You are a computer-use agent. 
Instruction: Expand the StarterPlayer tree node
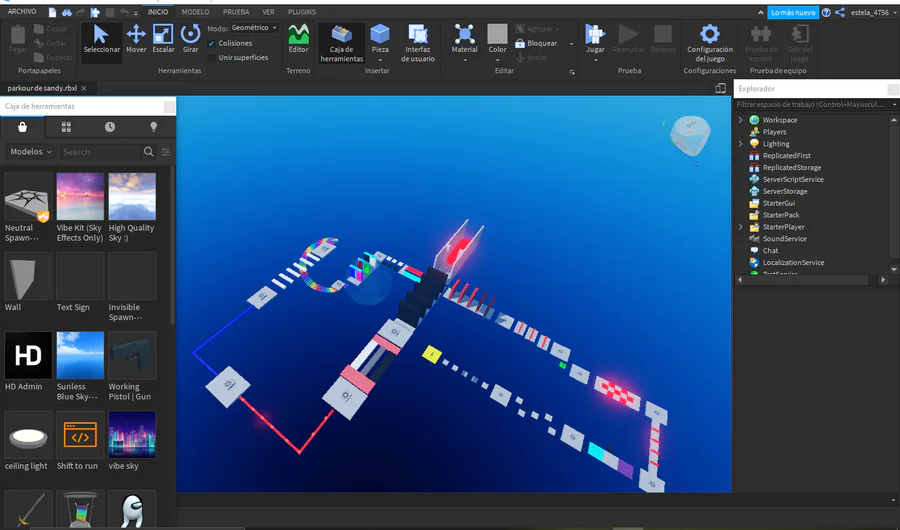(740, 227)
